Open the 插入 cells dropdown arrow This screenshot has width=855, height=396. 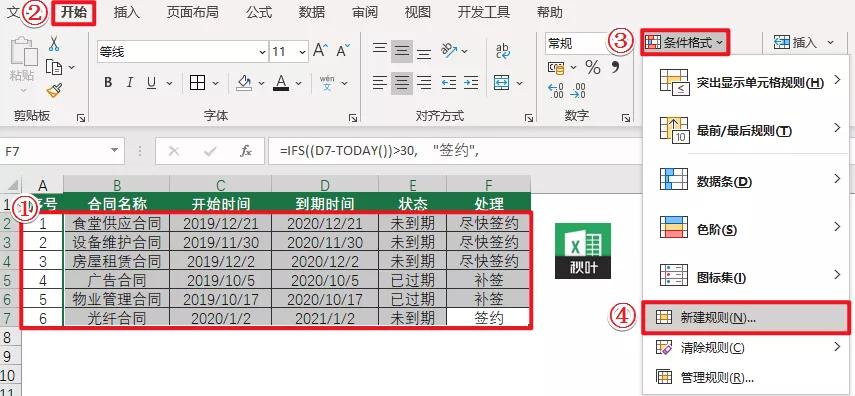[x=830, y=42]
